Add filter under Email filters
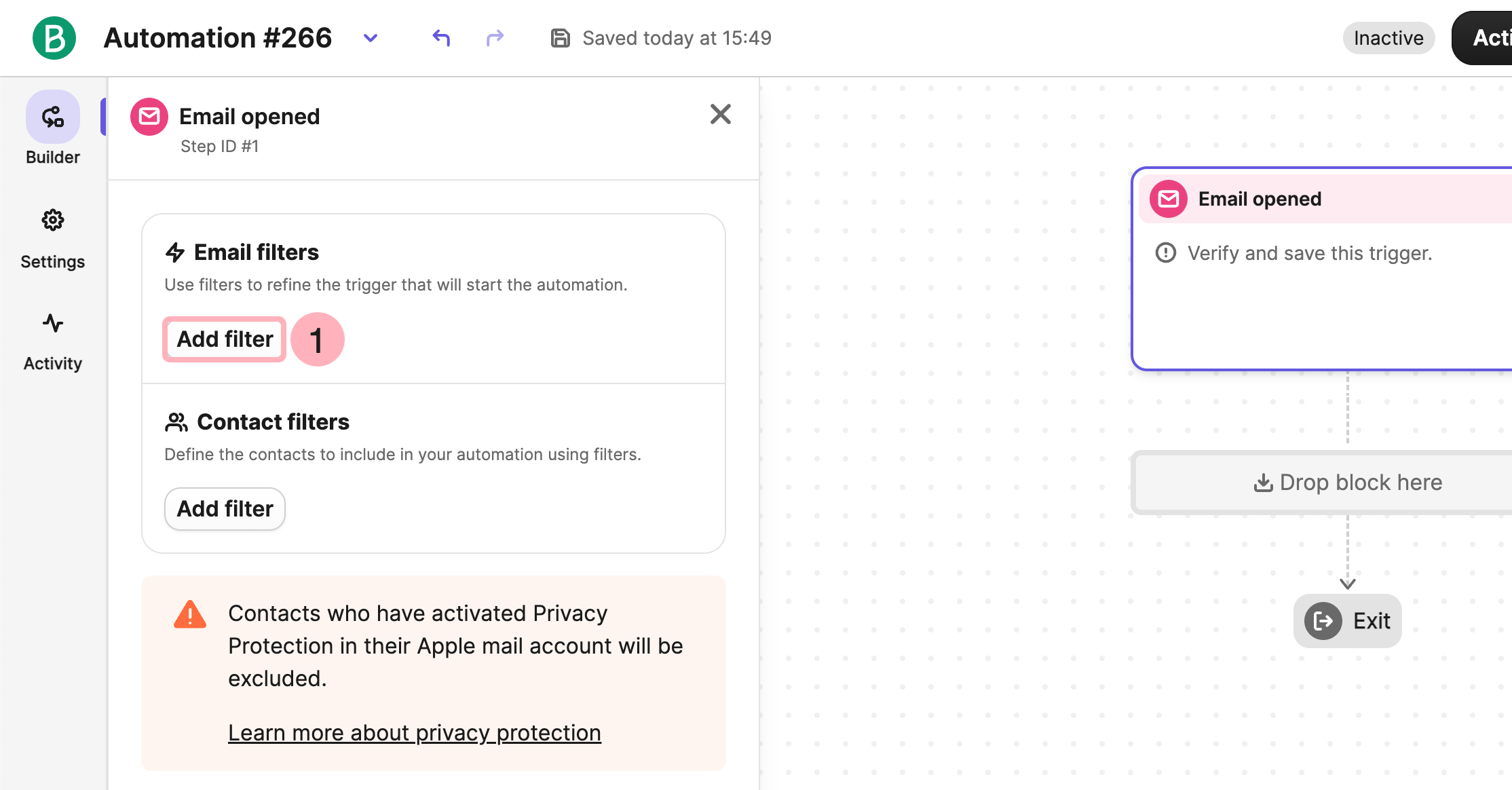 (225, 339)
